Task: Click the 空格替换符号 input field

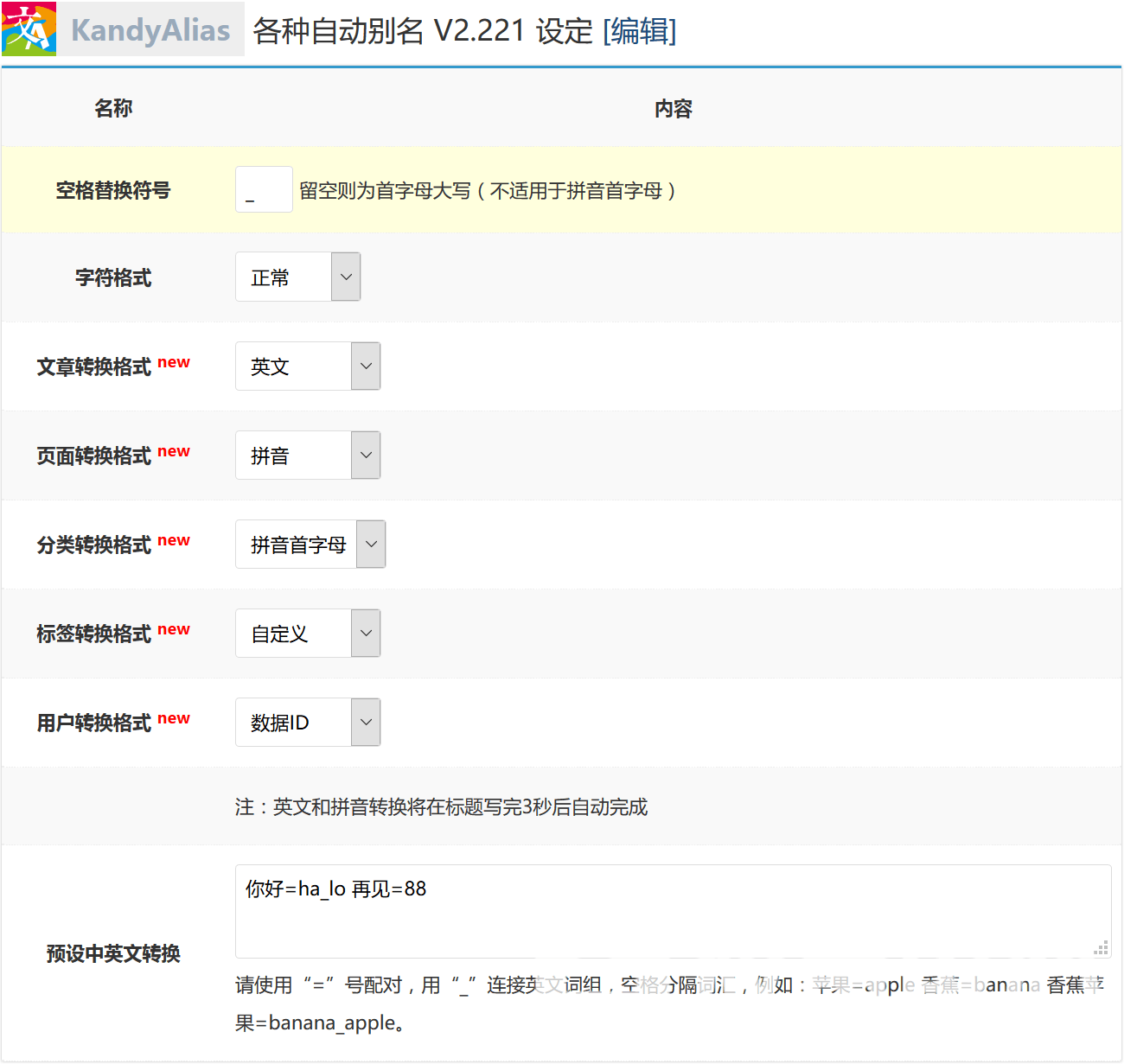Action: pos(264,189)
